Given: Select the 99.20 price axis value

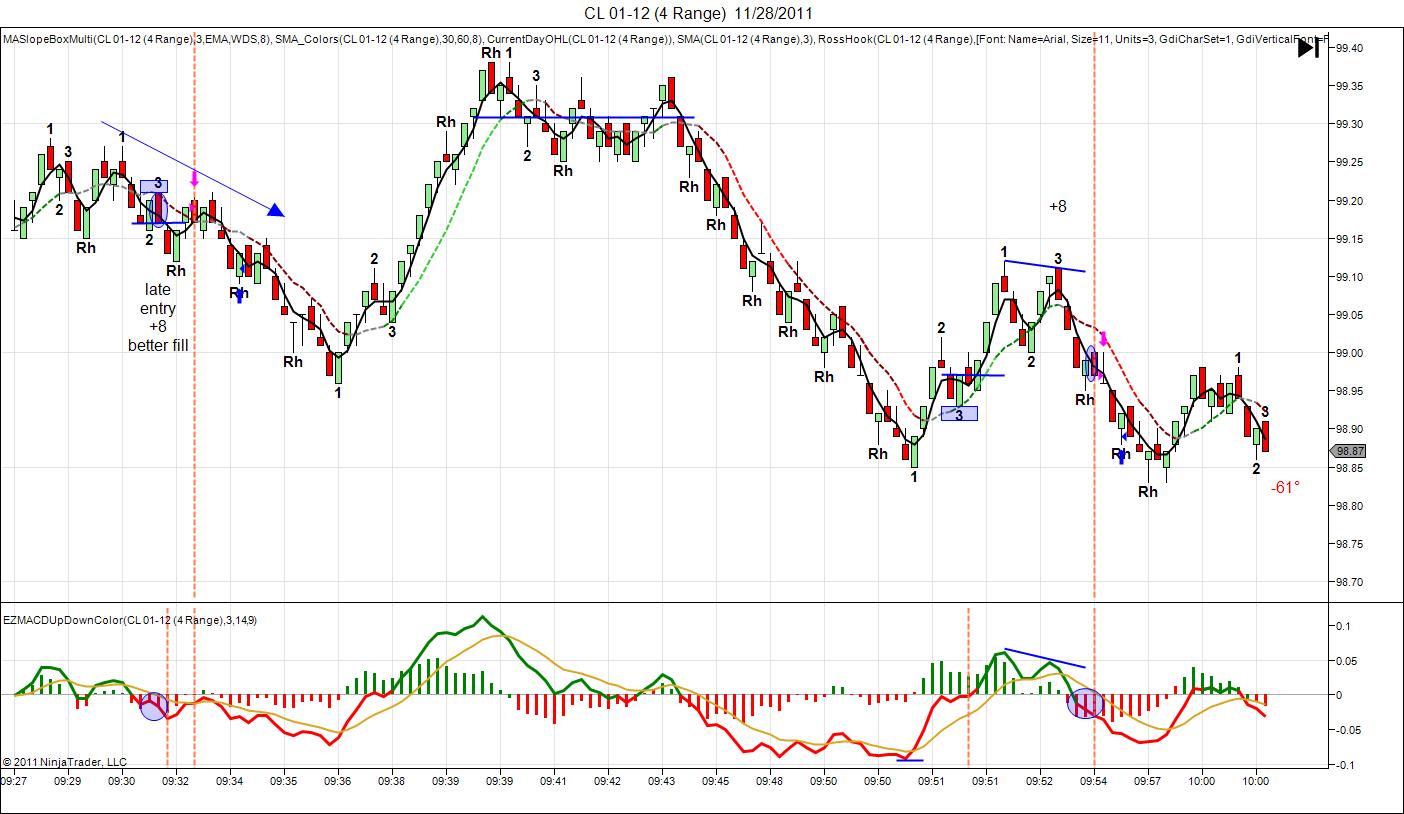Looking at the screenshot, I should (x=1350, y=201).
